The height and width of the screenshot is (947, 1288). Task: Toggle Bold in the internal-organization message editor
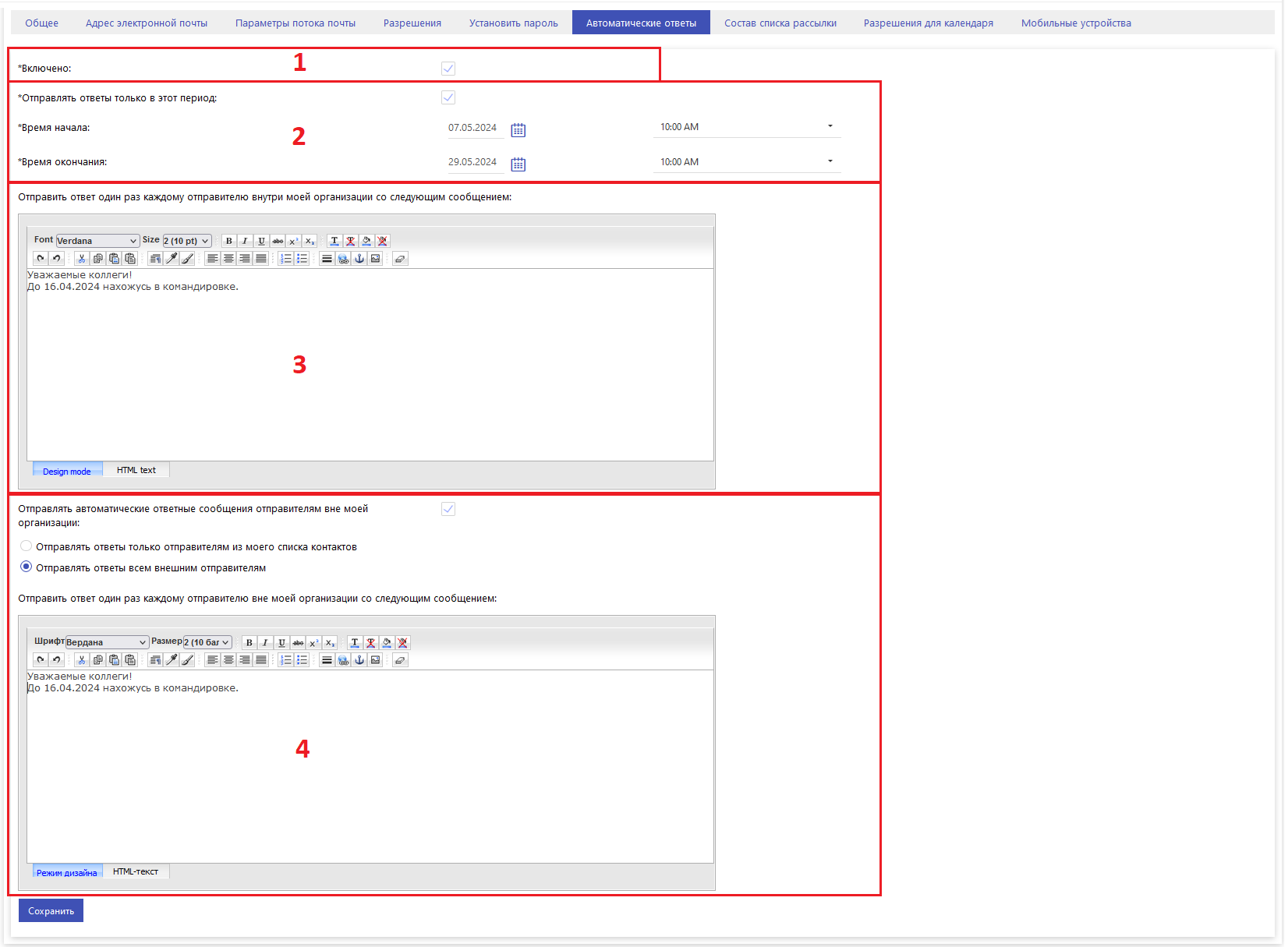(228, 241)
